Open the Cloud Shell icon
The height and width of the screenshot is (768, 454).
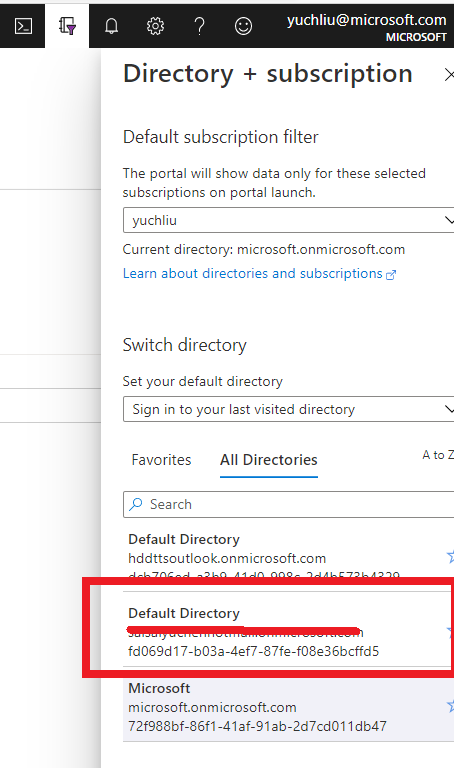click(23, 26)
